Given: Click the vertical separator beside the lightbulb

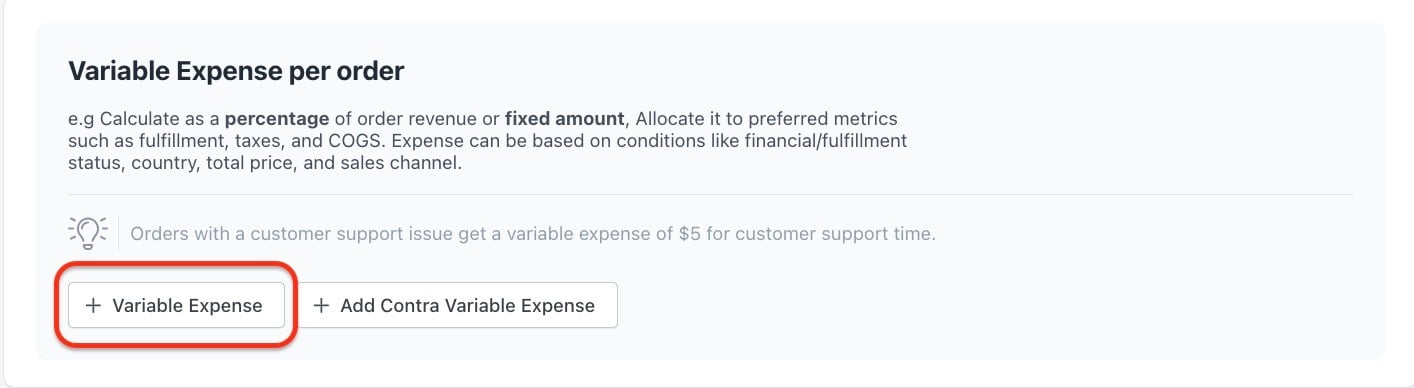Looking at the screenshot, I should tap(119, 233).
